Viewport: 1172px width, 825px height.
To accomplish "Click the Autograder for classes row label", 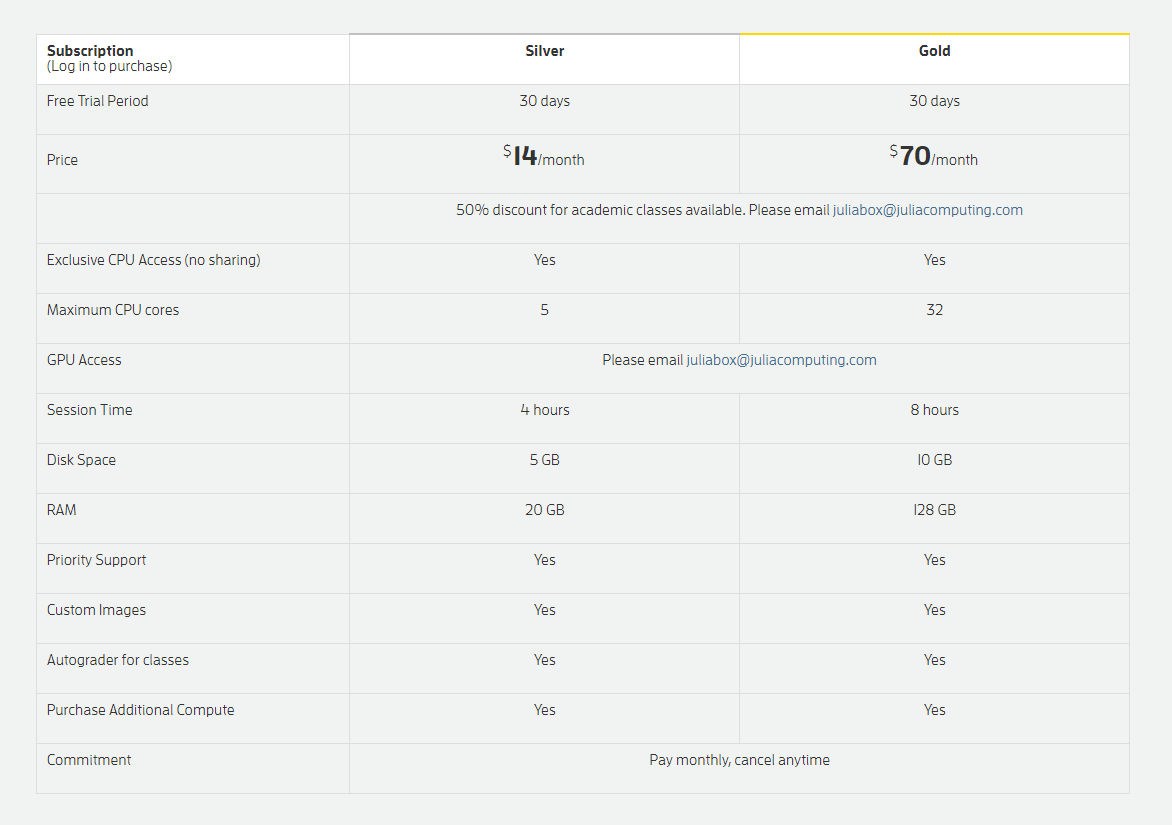I will click(x=118, y=661).
